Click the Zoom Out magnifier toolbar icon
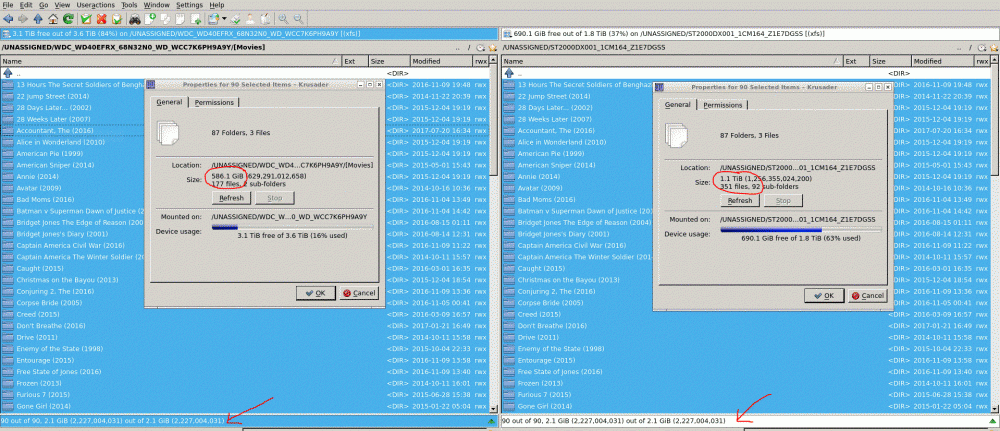The height and width of the screenshot is (431, 1000). point(298,18)
